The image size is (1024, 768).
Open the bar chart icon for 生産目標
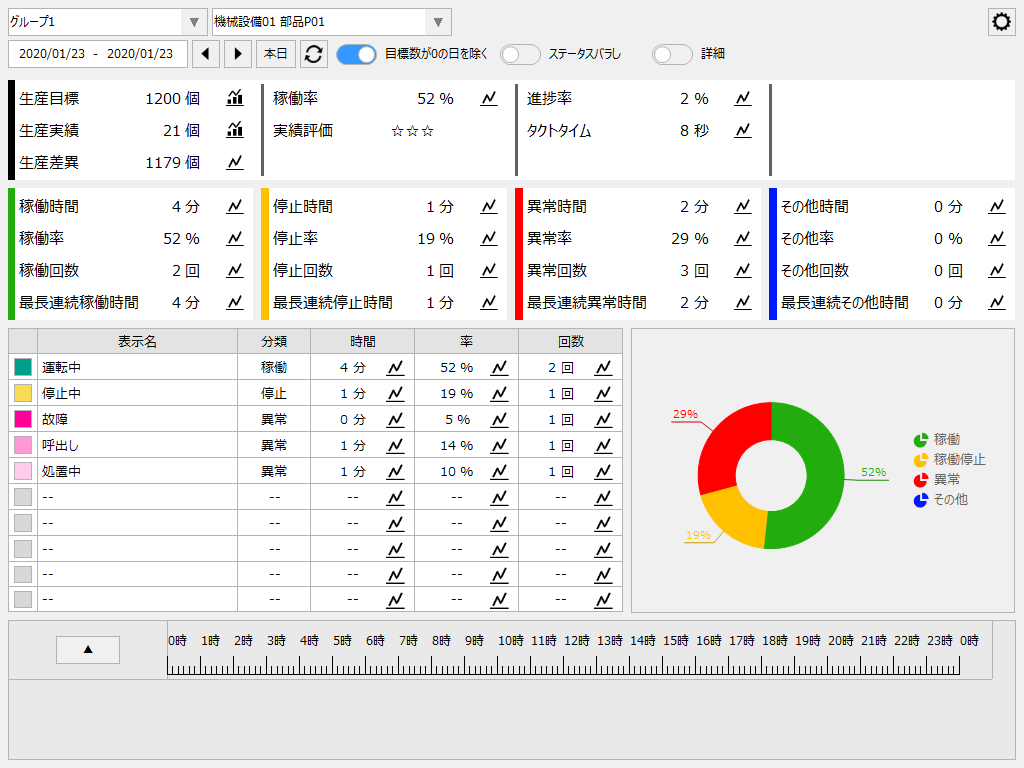coord(234,98)
